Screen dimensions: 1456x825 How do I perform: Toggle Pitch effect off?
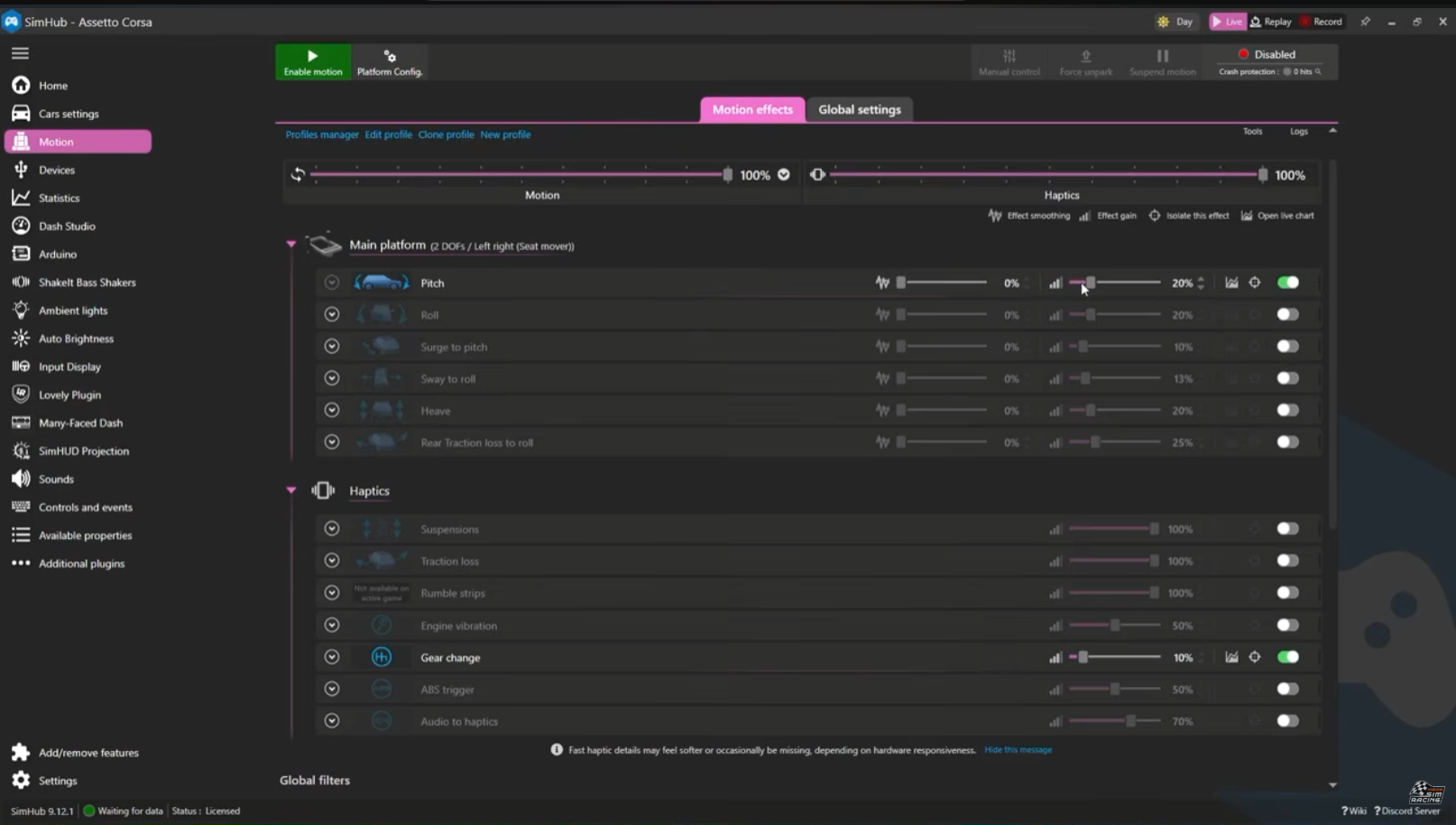click(1287, 283)
